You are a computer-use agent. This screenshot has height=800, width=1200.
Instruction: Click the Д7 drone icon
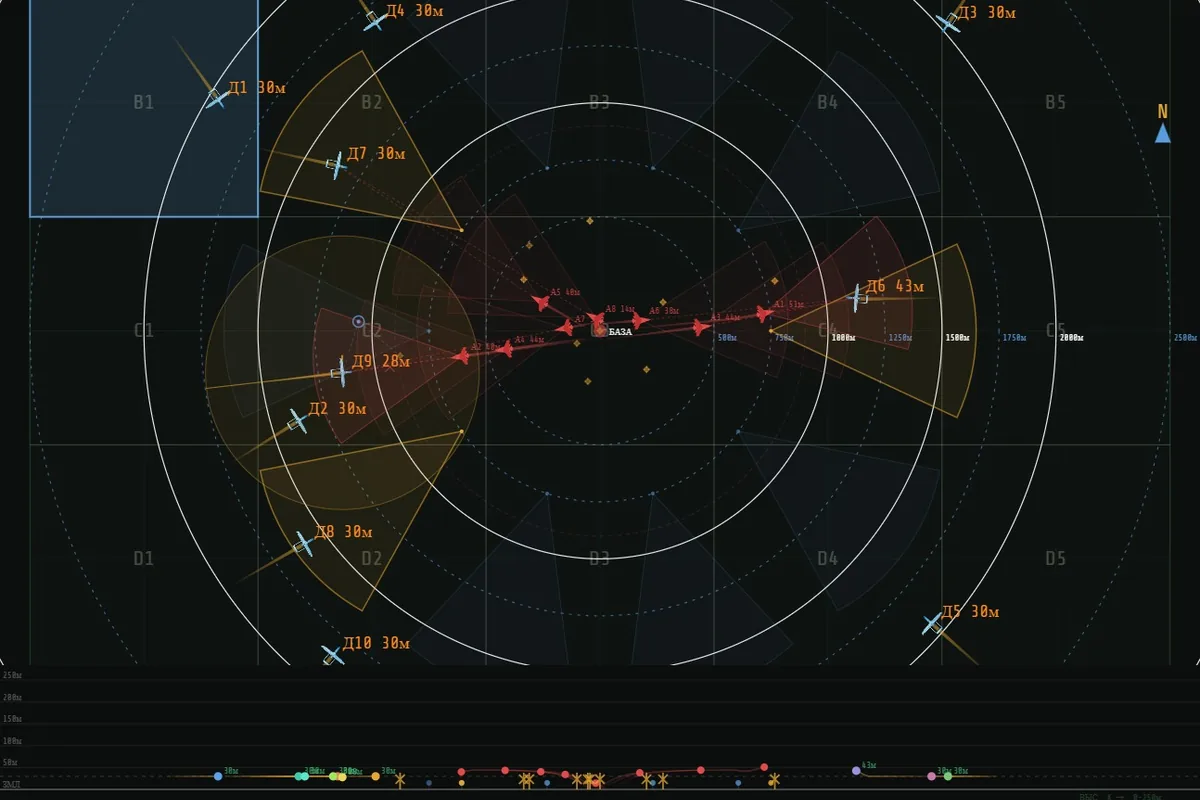[x=336, y=165]
